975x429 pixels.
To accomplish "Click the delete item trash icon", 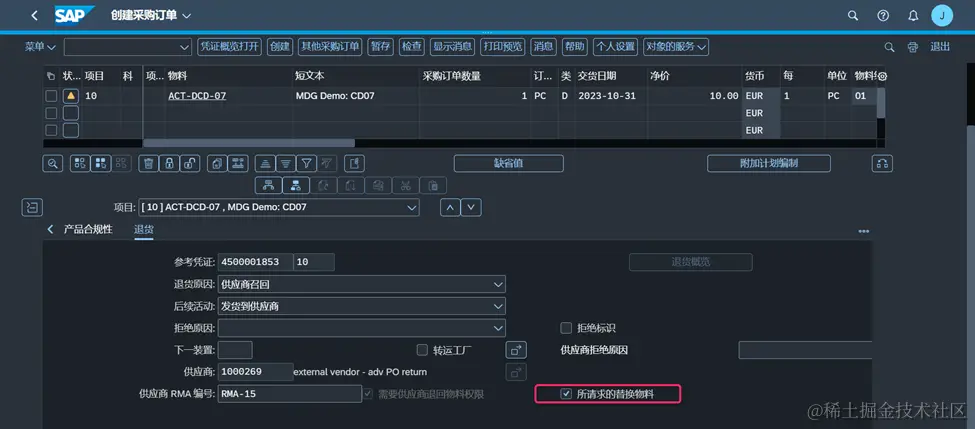I will [x=149, y=164].
